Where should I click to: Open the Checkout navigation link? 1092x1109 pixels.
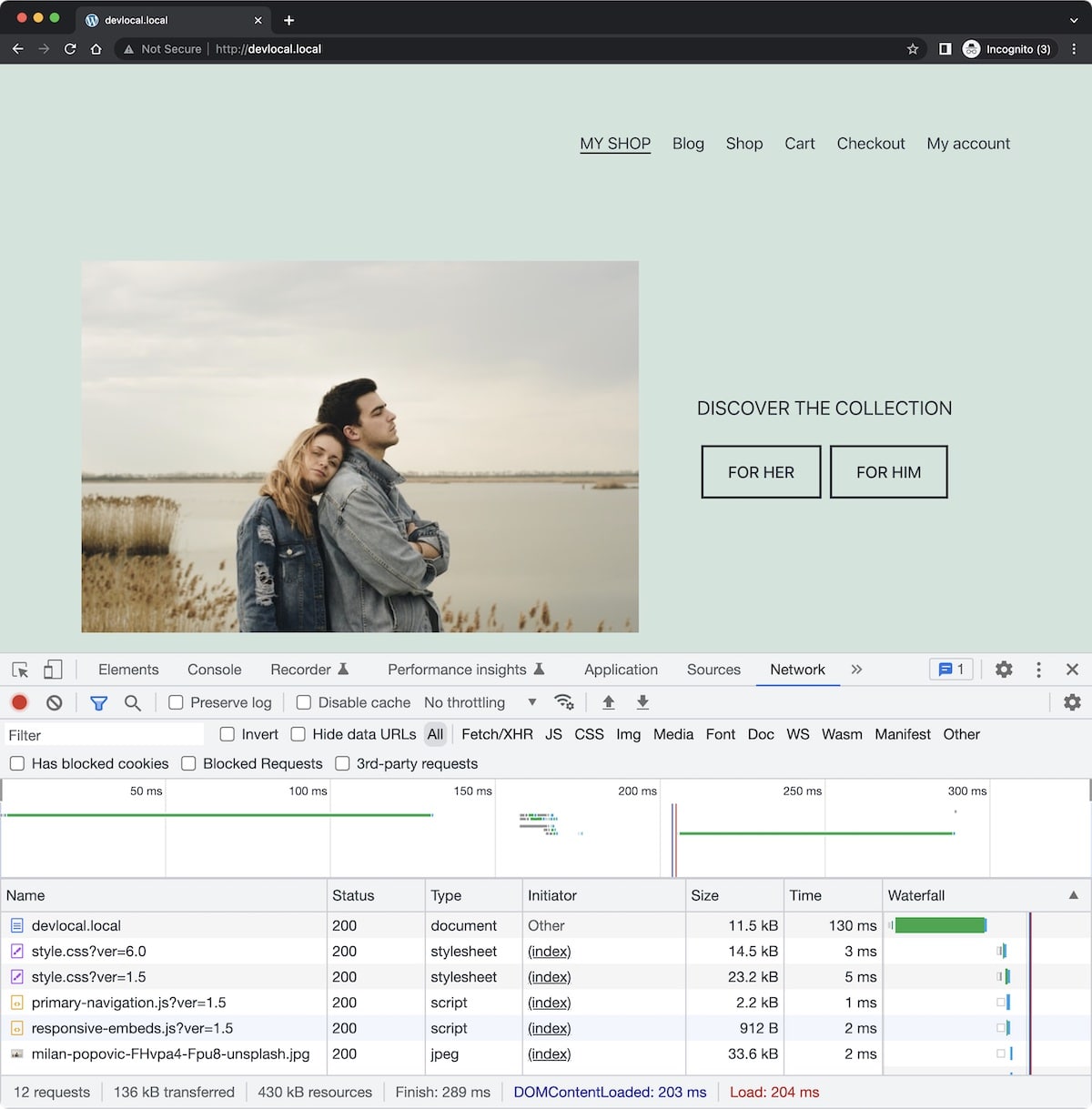click(871, 144)
